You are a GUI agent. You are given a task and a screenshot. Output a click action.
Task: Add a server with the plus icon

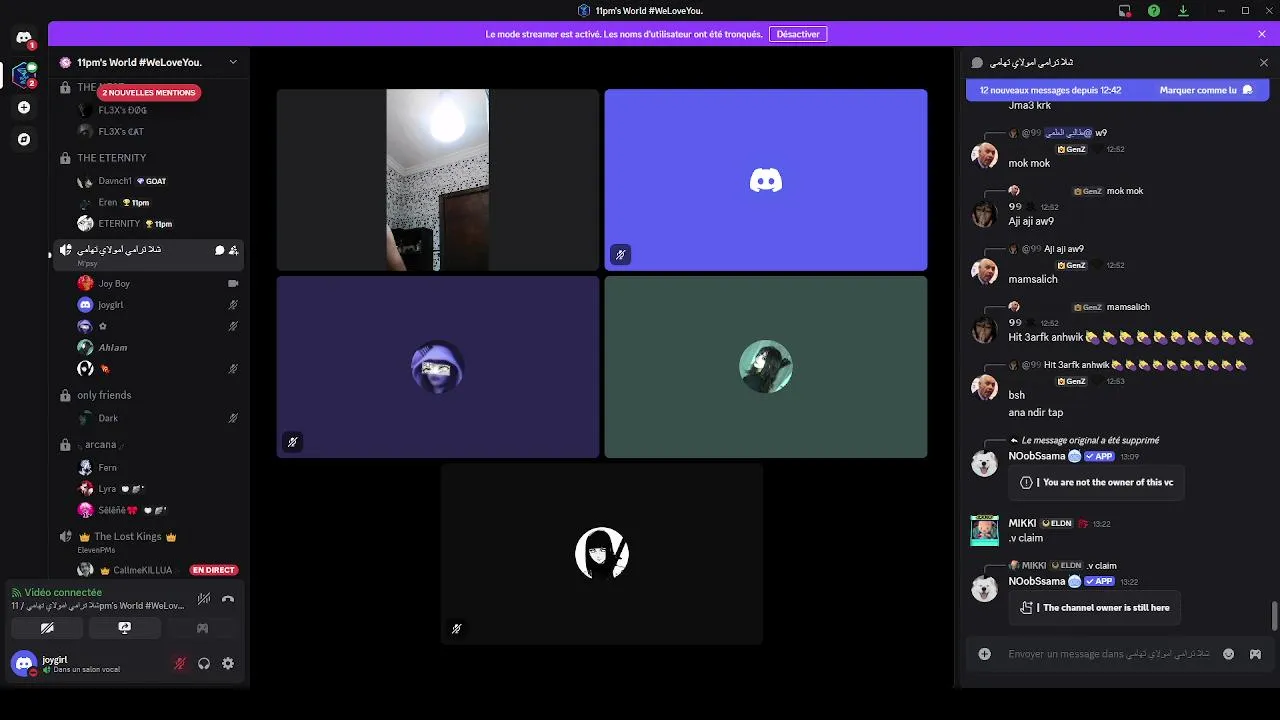24,107
